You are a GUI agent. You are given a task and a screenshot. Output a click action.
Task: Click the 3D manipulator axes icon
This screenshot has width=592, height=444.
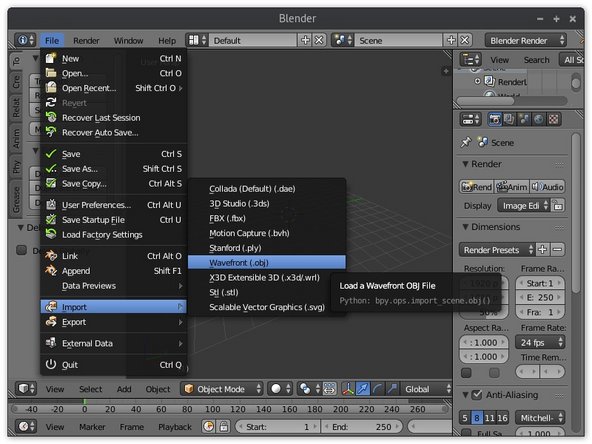[x=348, y=389]
